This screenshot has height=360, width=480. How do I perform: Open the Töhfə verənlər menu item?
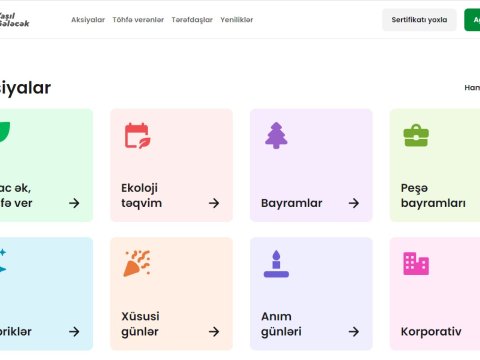(138, 20)
